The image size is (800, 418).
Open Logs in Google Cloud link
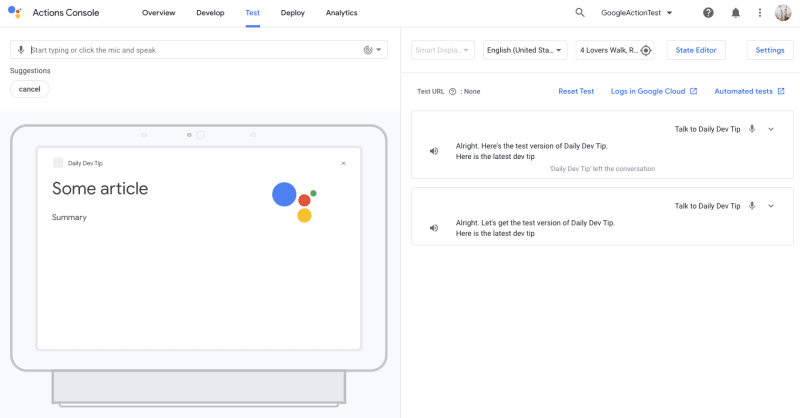[x=648, y=91]
